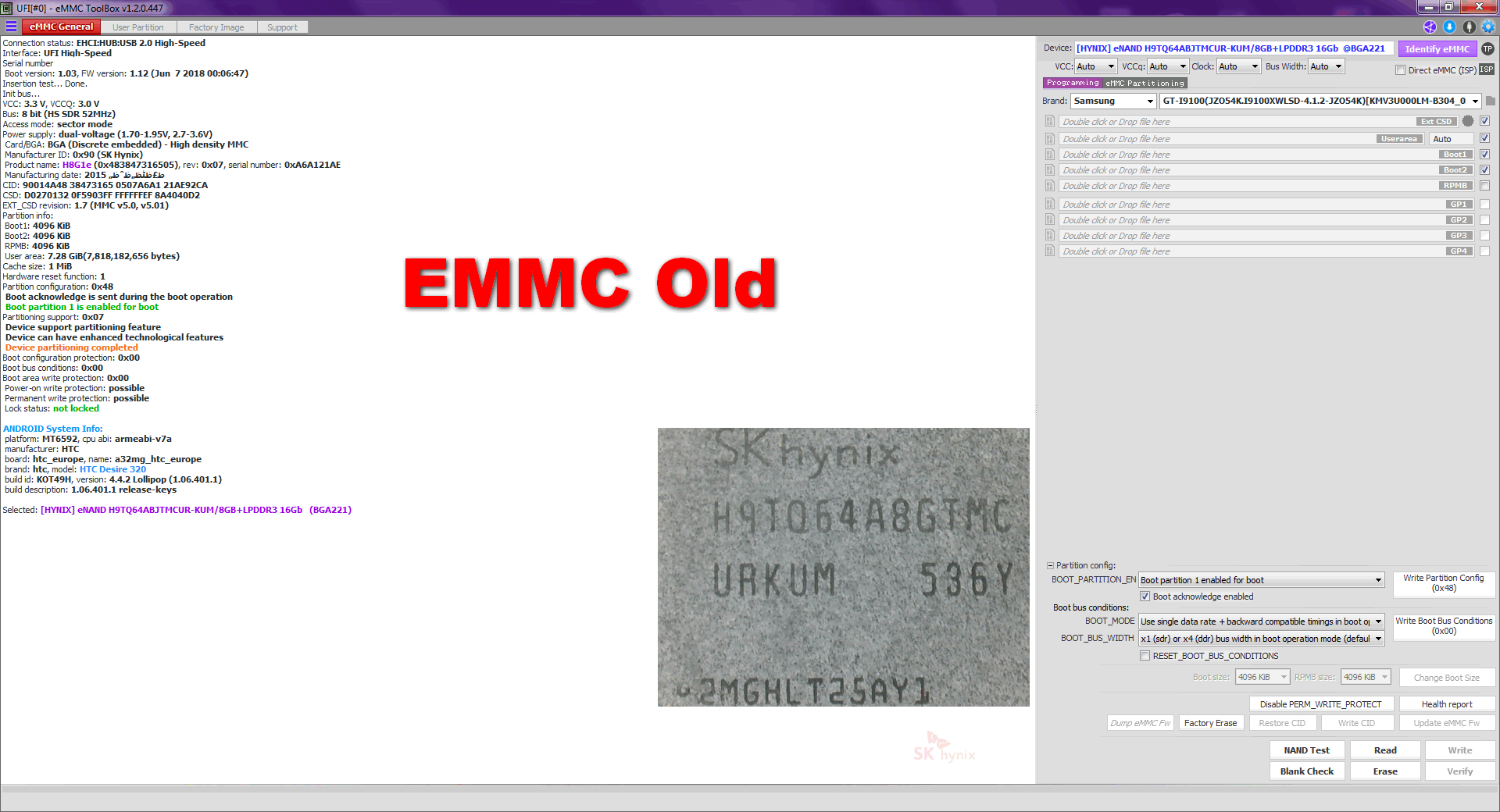This screenshot has height=812, width=1500.
Task: Click the Read button
Action: [1385, 750]
